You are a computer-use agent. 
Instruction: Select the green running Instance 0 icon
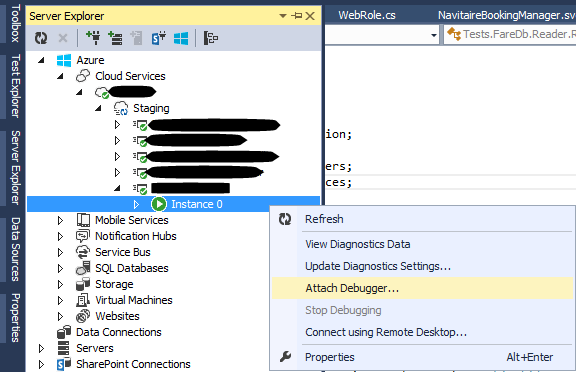(159, 204)
